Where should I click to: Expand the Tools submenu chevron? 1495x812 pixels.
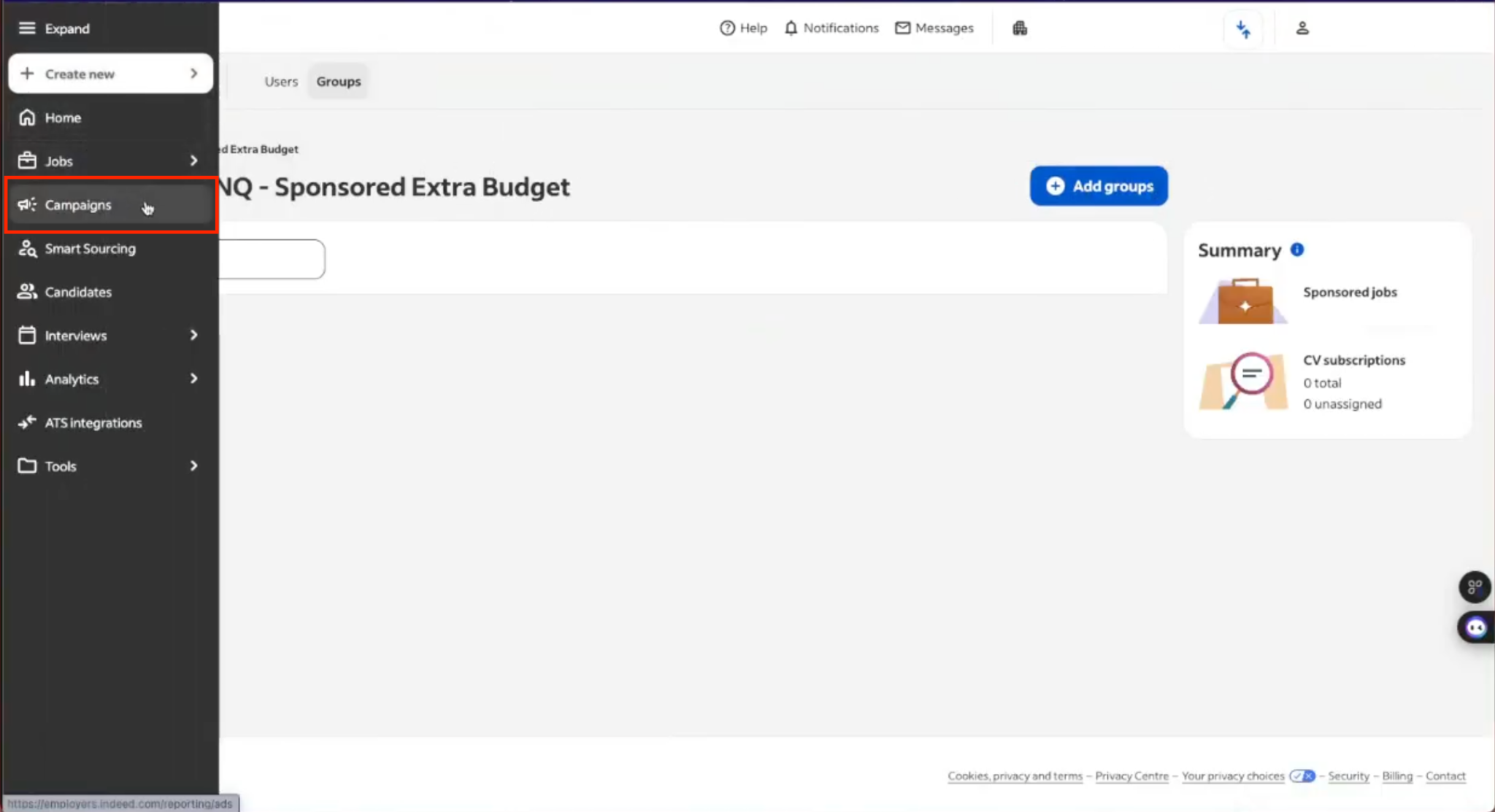[193, 465]
